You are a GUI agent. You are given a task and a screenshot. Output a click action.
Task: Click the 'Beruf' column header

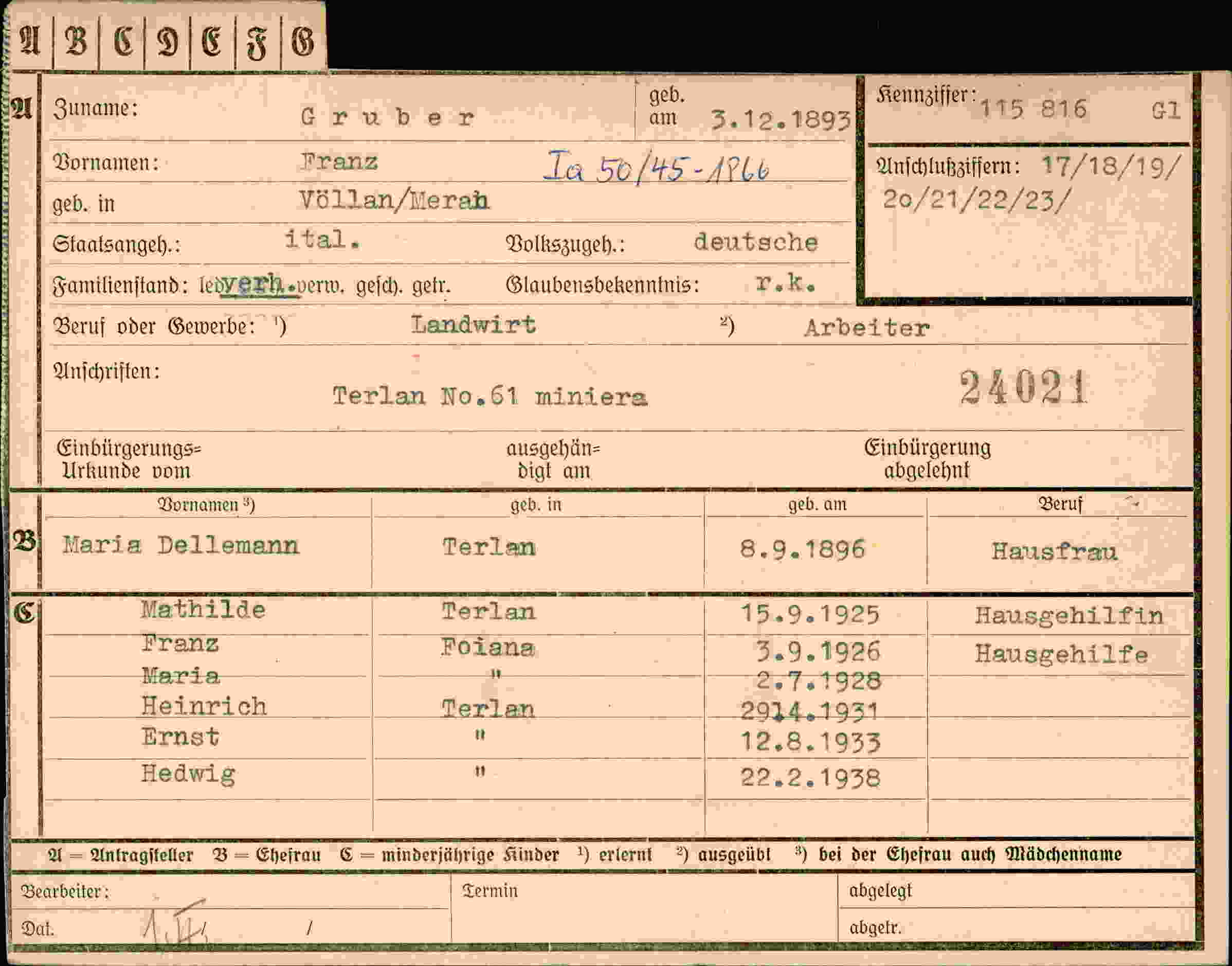(1060, 504)
